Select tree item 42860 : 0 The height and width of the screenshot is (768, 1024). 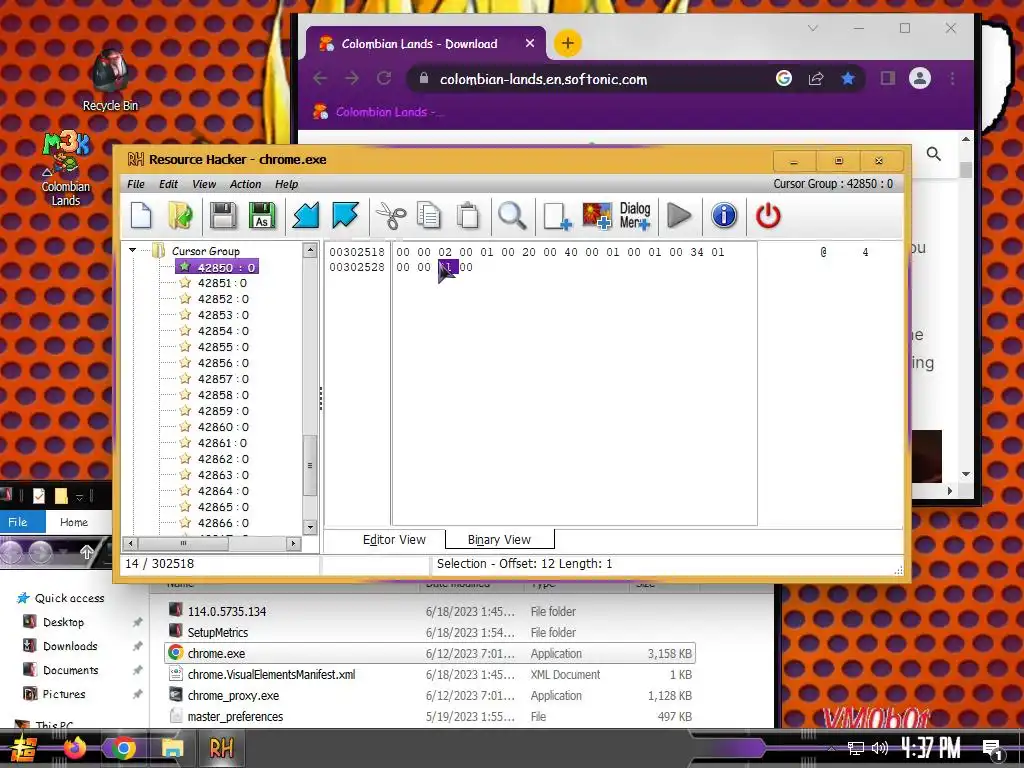(223, 426)
